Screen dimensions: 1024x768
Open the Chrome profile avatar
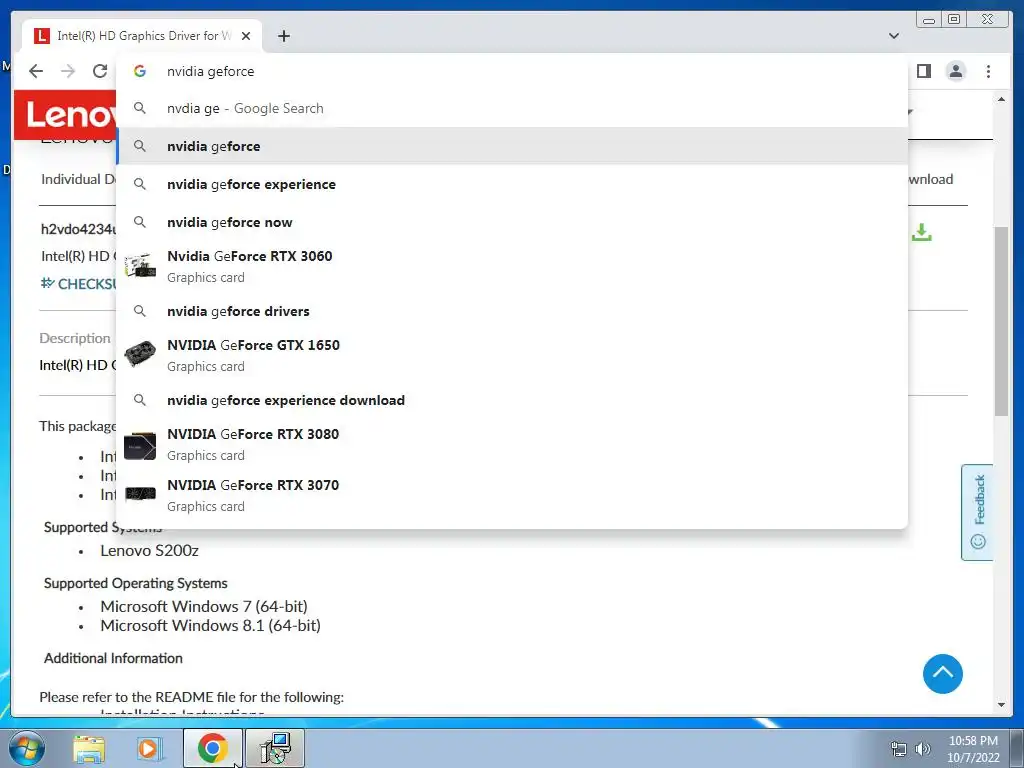point(955,71)
